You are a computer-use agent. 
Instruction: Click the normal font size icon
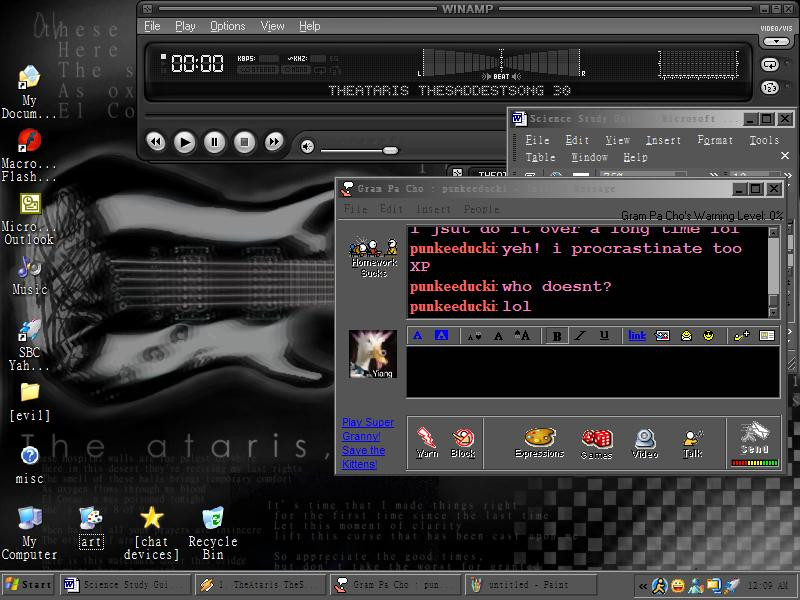point(498,336)
